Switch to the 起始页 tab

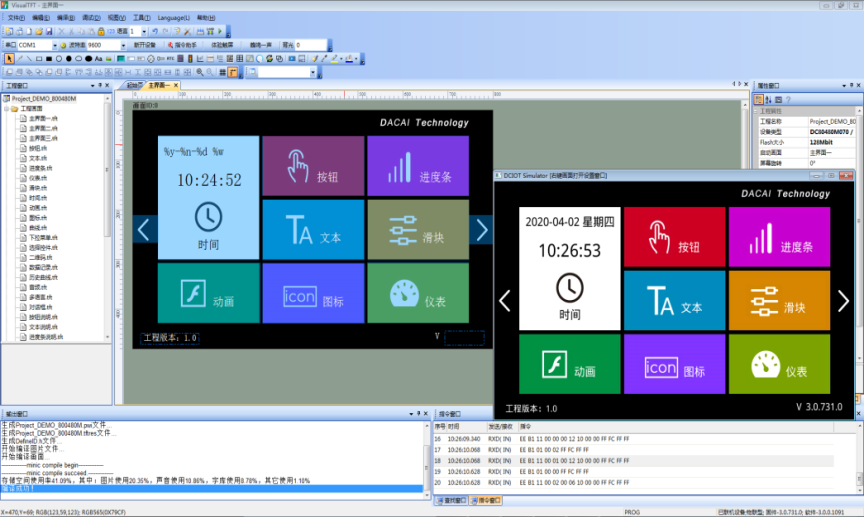pos(134,85)
